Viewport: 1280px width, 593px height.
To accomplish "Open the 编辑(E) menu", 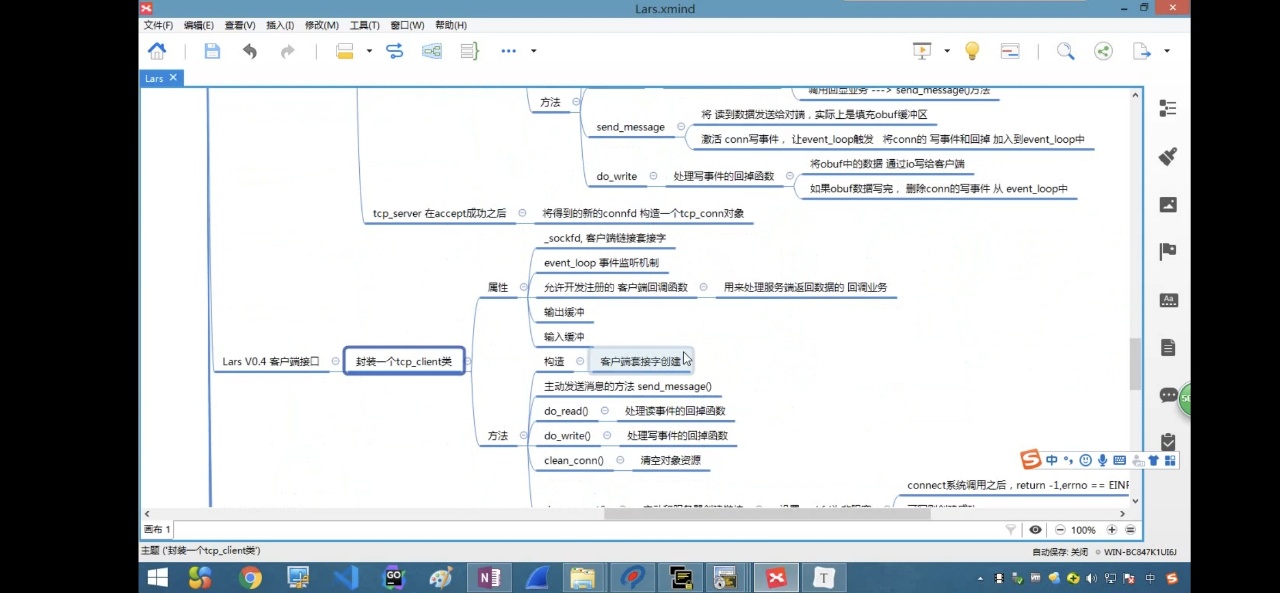I will click(198, 25).
